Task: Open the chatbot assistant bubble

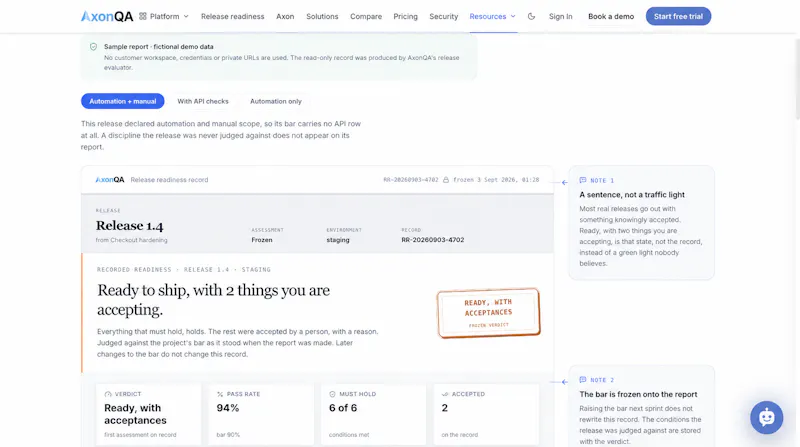Action: [x=766, y=417]
